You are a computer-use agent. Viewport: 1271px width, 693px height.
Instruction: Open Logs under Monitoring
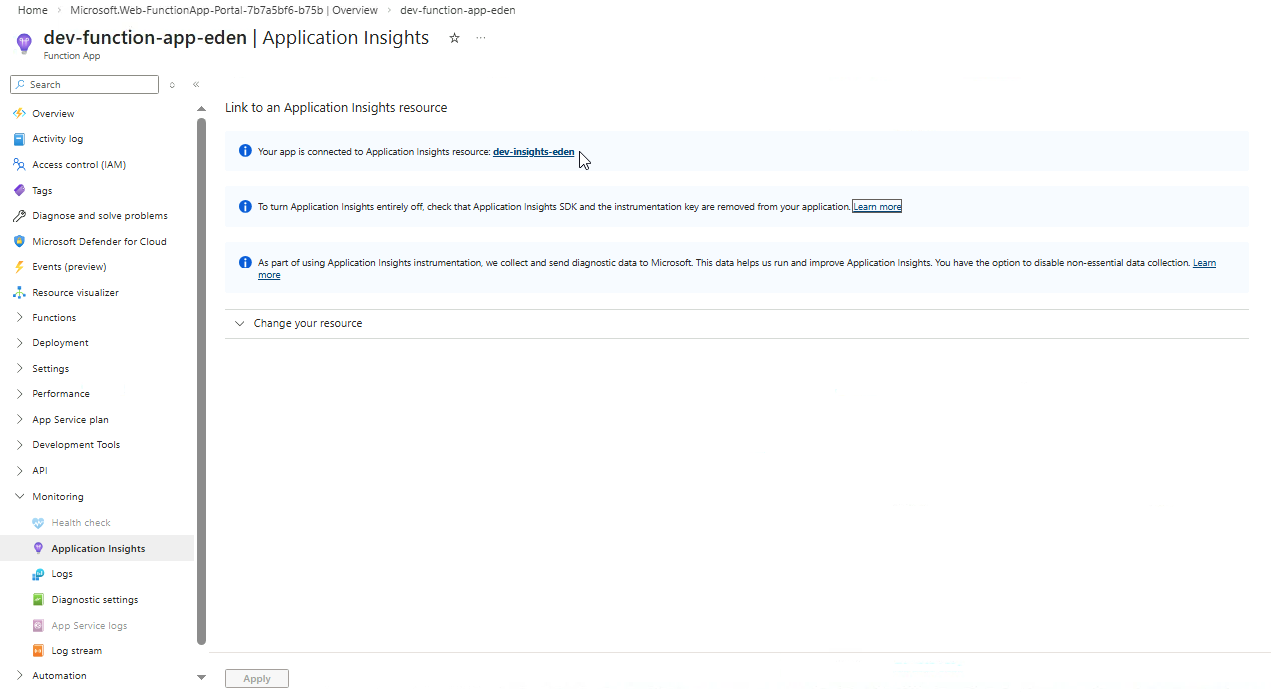62,574
